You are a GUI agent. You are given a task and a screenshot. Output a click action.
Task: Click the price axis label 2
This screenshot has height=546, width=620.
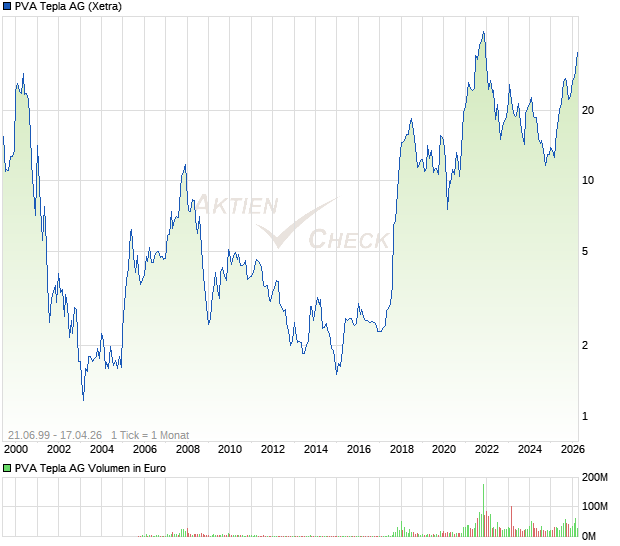tap(585, 346)
